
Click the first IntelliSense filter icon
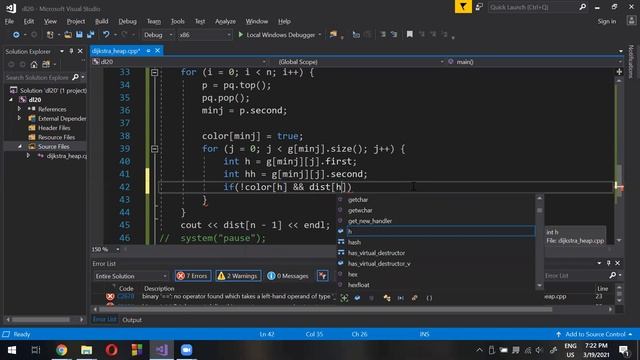tap(344, 298)
